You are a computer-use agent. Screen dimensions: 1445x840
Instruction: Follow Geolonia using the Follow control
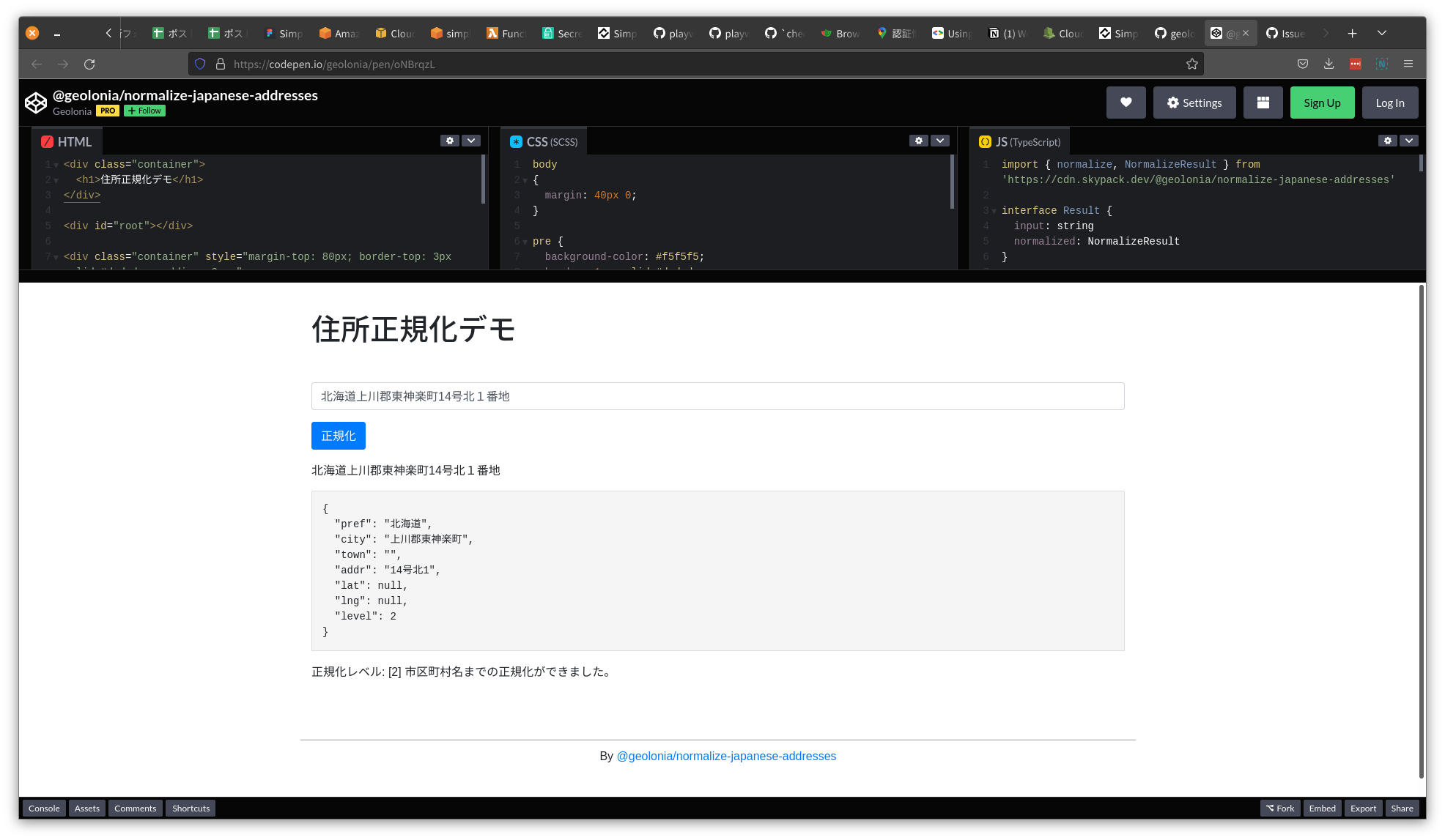pyautogui.click(x=144, y=111)
